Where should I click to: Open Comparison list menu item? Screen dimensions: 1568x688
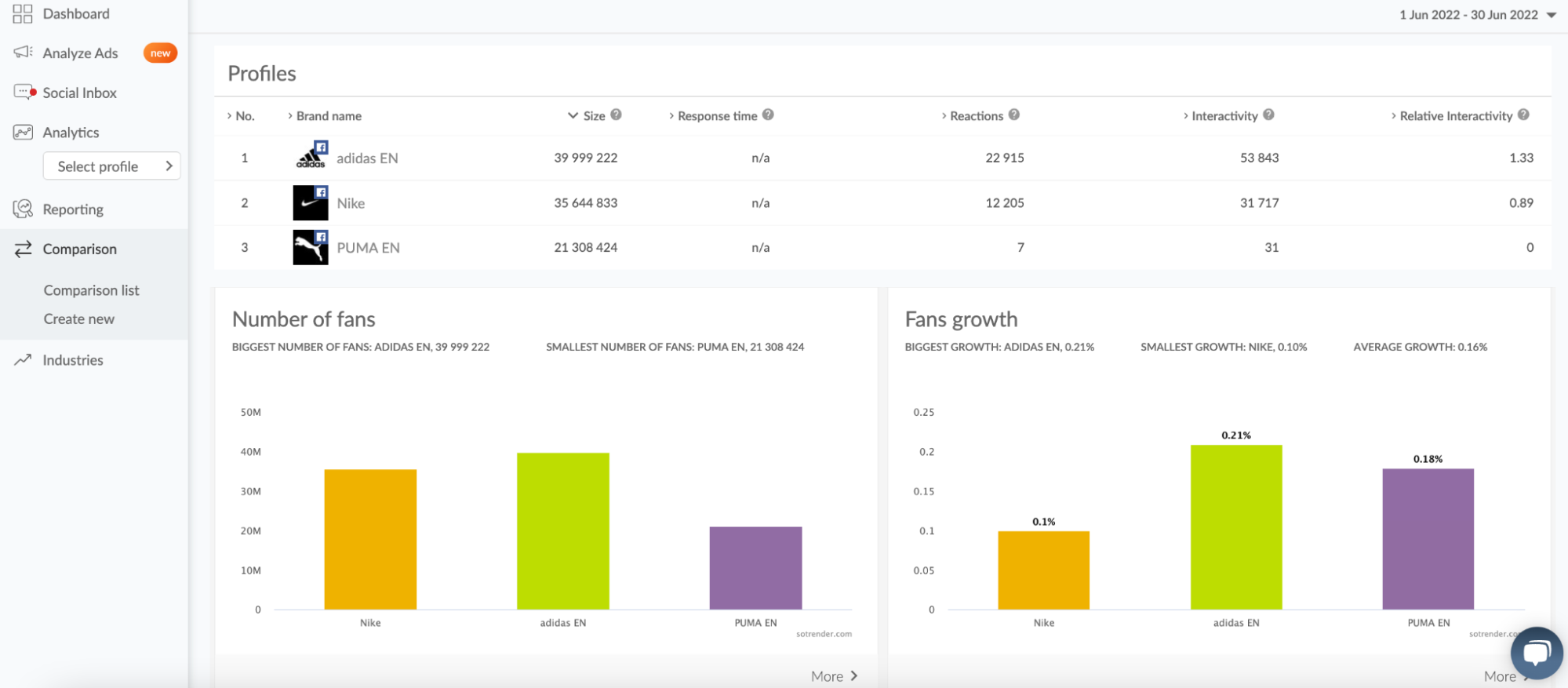point(91,290)
